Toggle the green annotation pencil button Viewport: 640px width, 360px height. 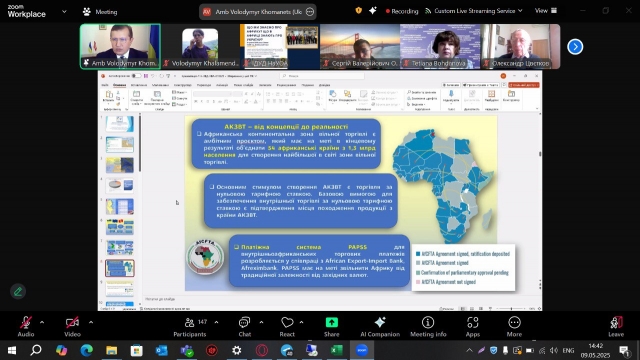[x=18, y=291]
